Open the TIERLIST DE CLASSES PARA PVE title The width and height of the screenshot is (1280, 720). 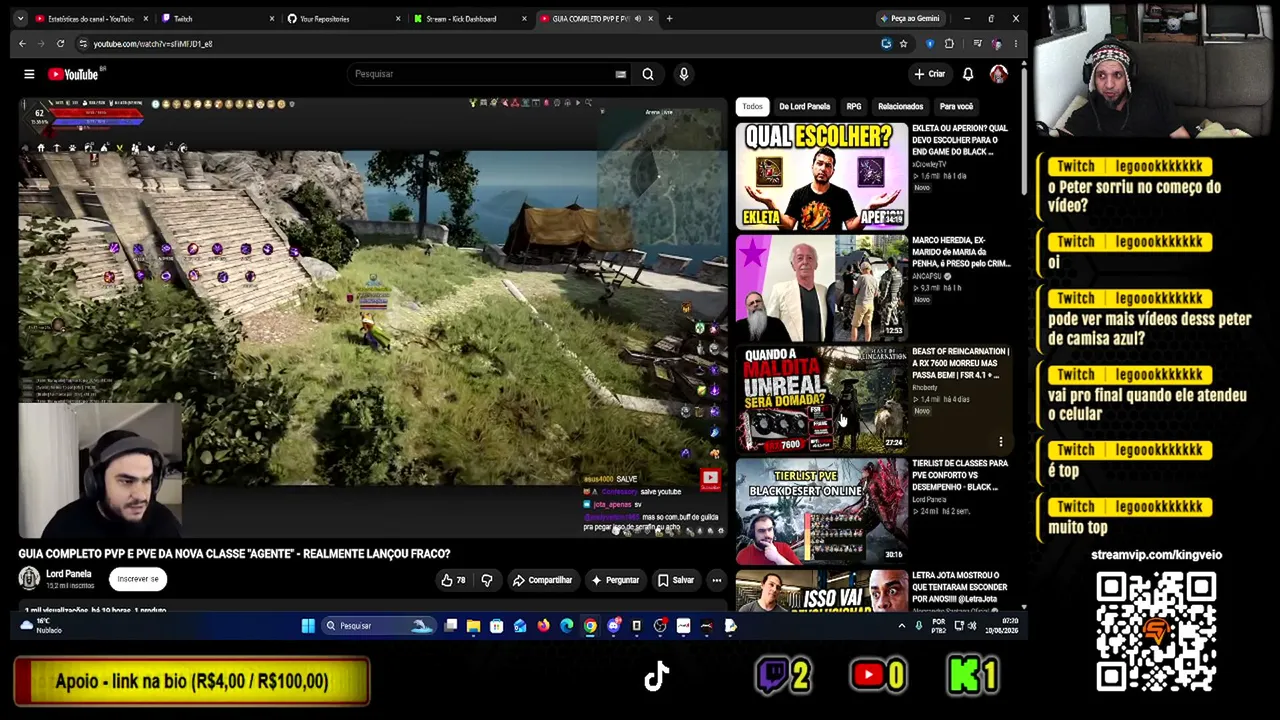[x=960, y=475]
